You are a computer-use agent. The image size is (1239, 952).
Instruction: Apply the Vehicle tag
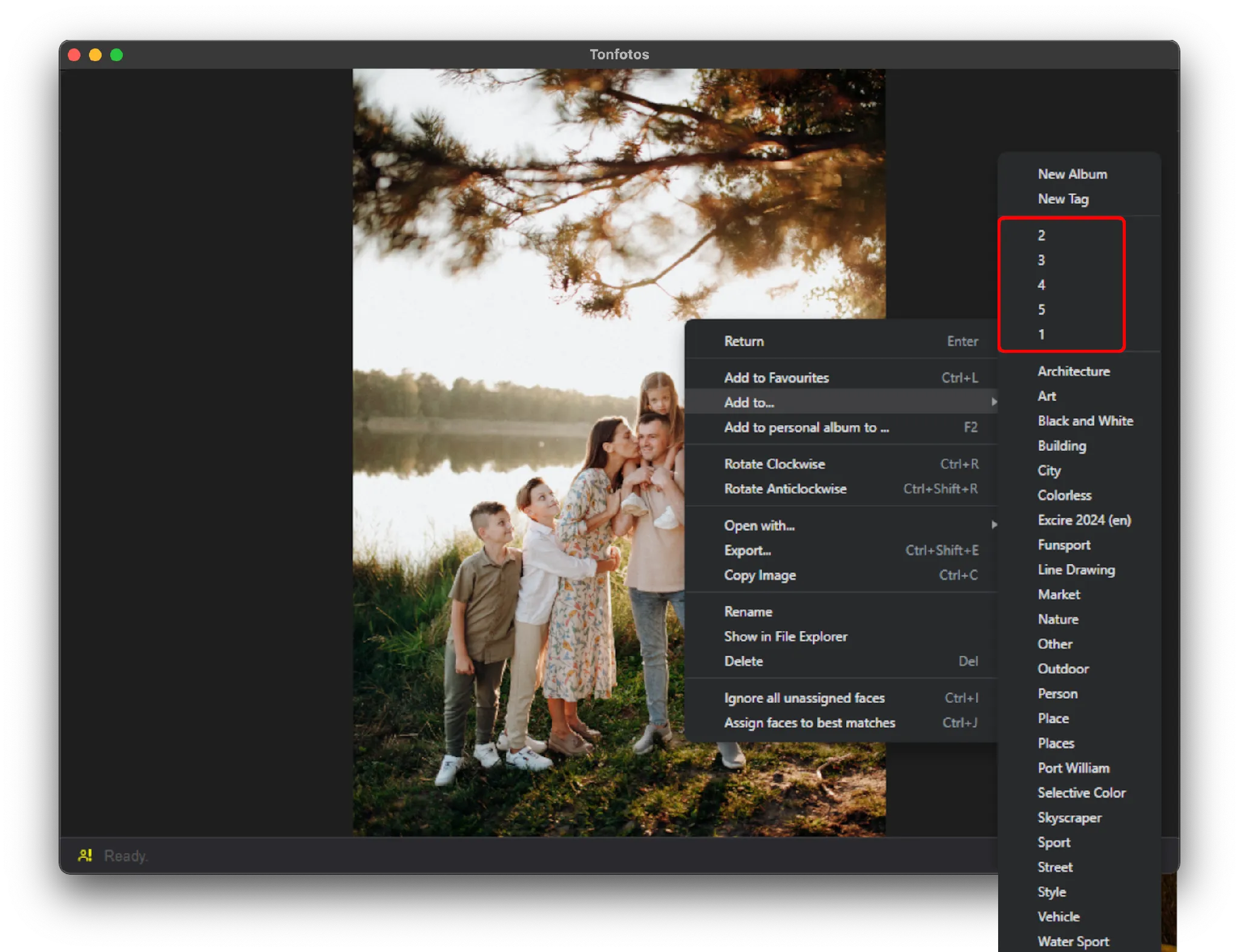click(1079, 917)
